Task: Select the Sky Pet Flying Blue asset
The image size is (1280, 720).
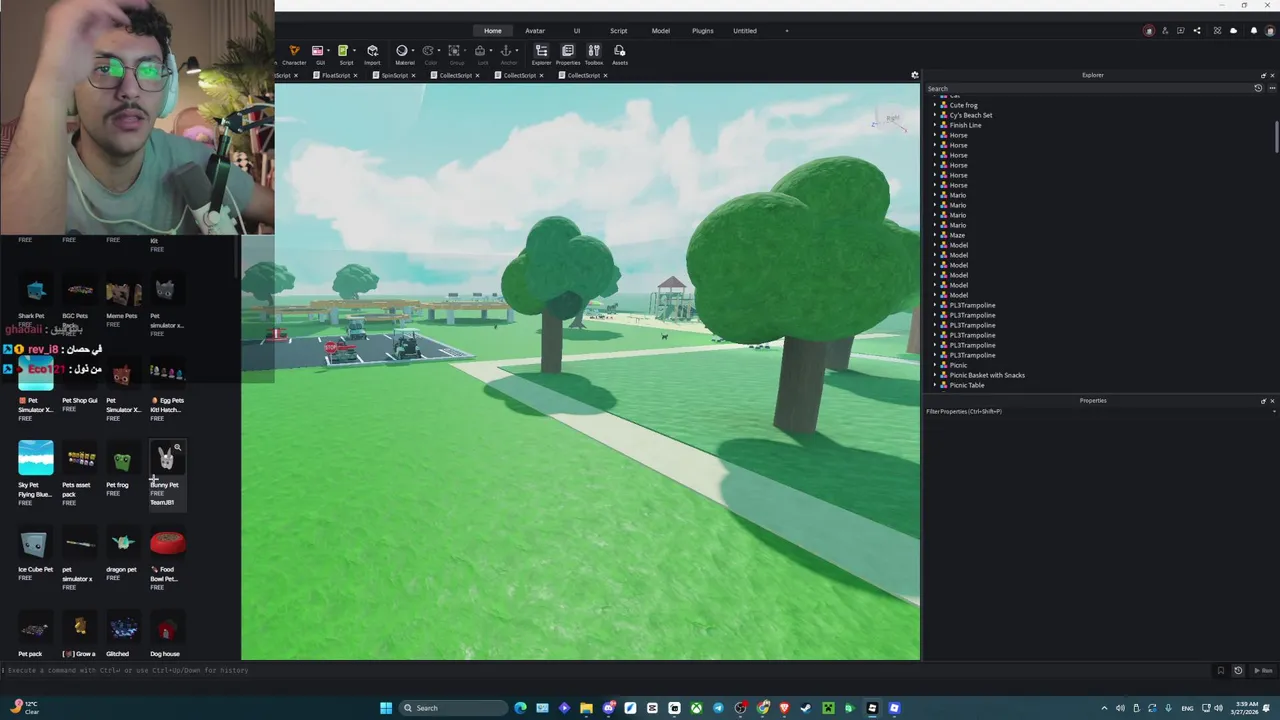Action: 35,473
